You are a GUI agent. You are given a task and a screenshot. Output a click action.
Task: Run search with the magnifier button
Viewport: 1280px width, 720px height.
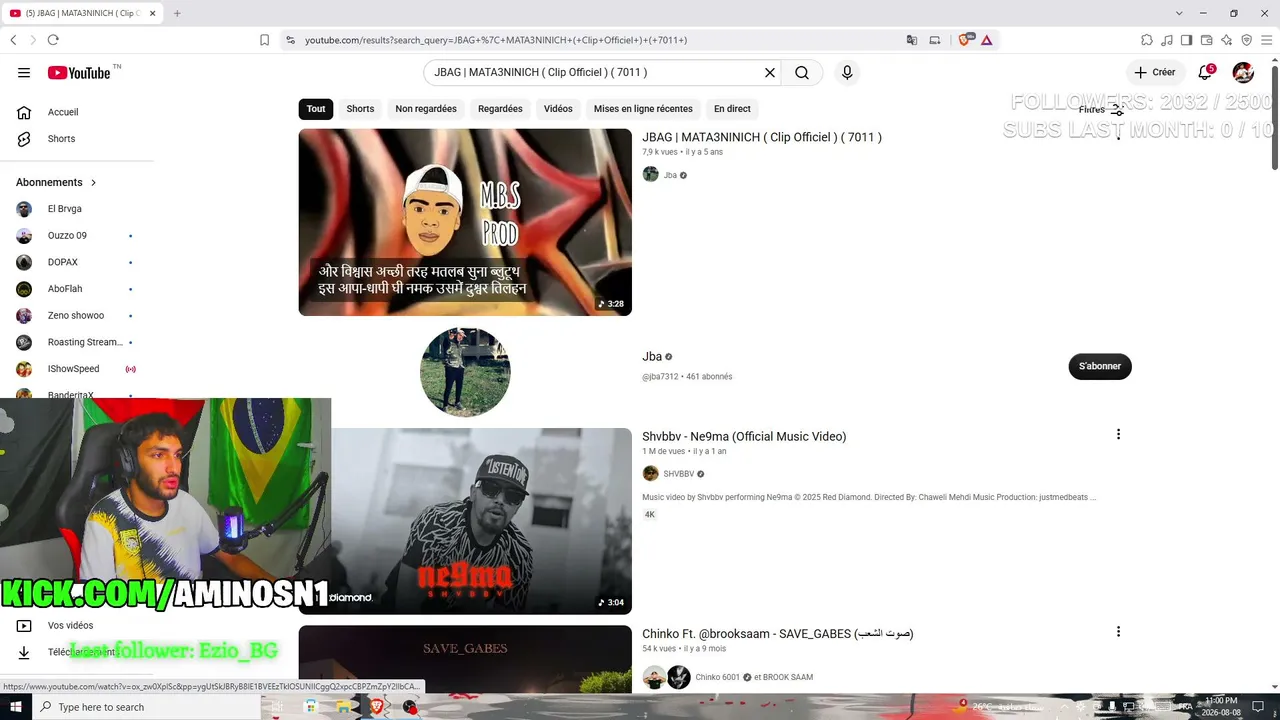tap(802, 73)
